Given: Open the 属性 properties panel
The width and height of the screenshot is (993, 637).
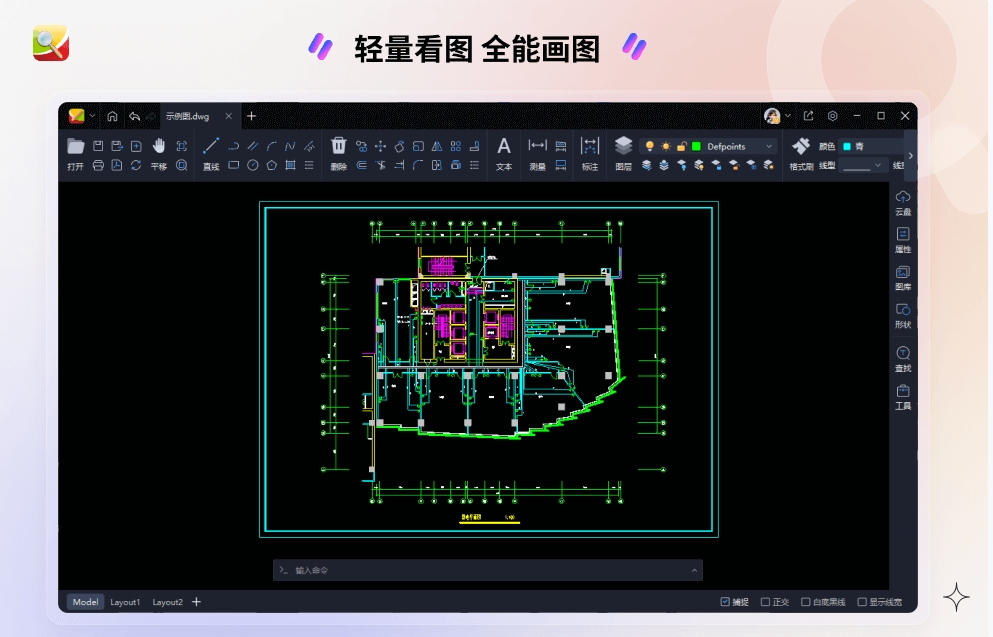Looking at the screenshot, I should click(x=903, y=241).
